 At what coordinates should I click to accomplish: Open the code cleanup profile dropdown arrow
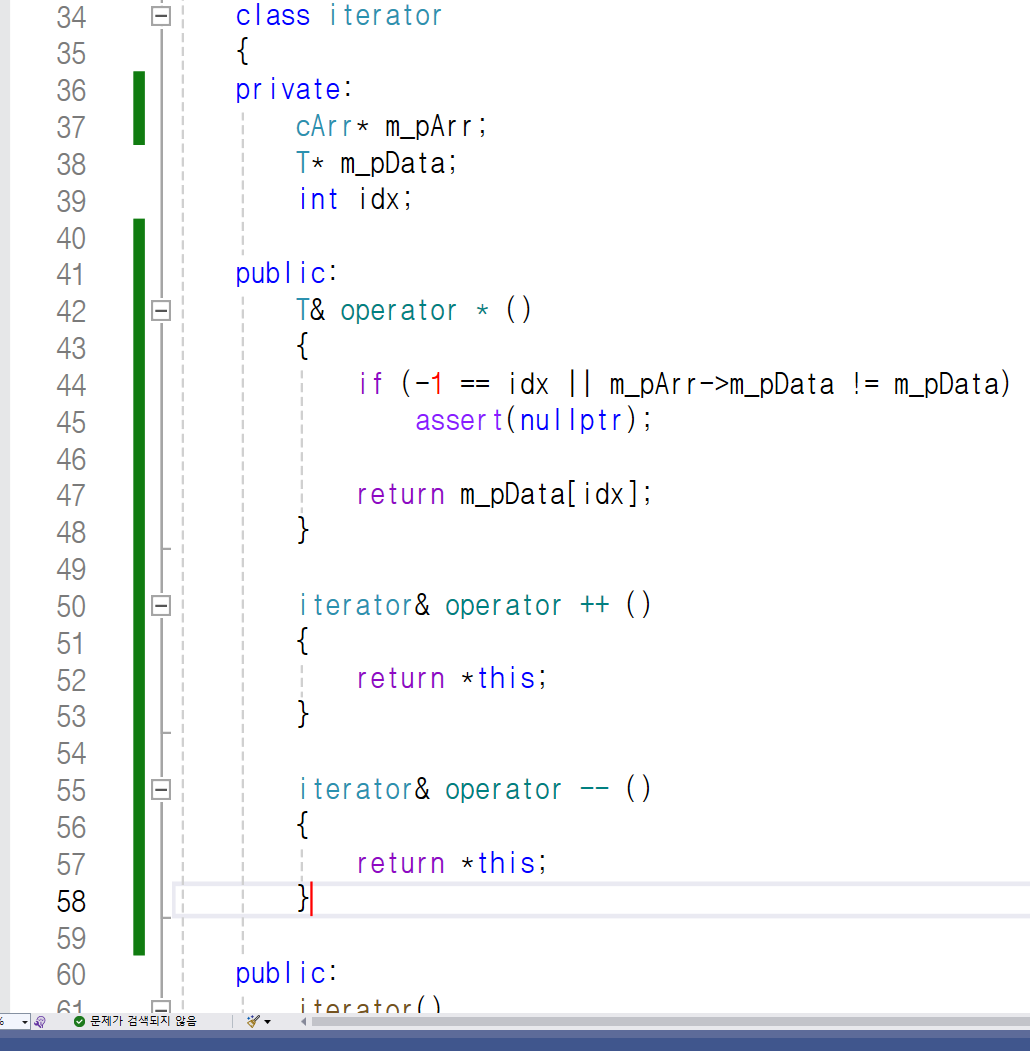pyautogui.click(x=267, y=1022)
